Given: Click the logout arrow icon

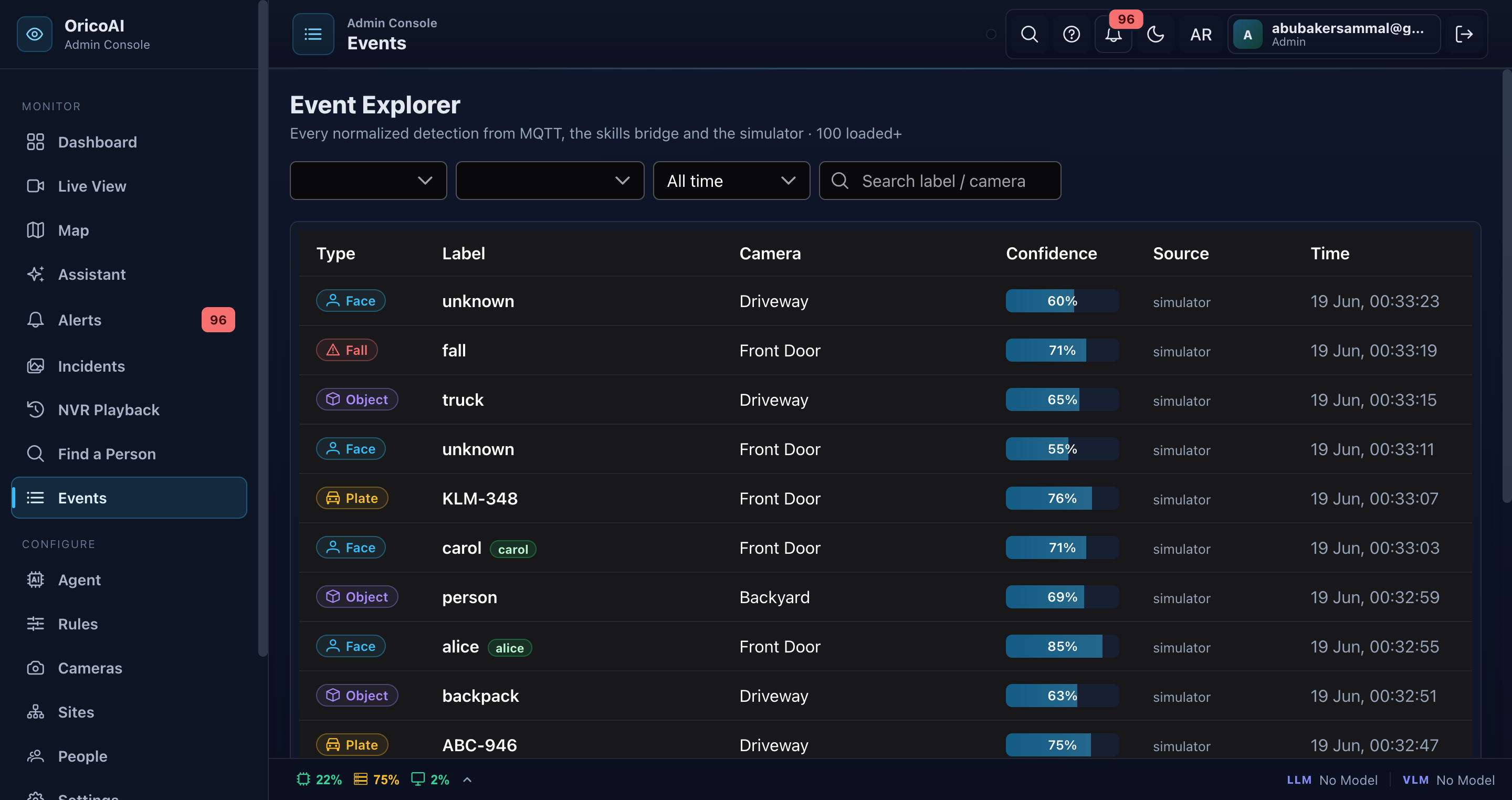Looking at the screenshot, I should pos(1464,34).
